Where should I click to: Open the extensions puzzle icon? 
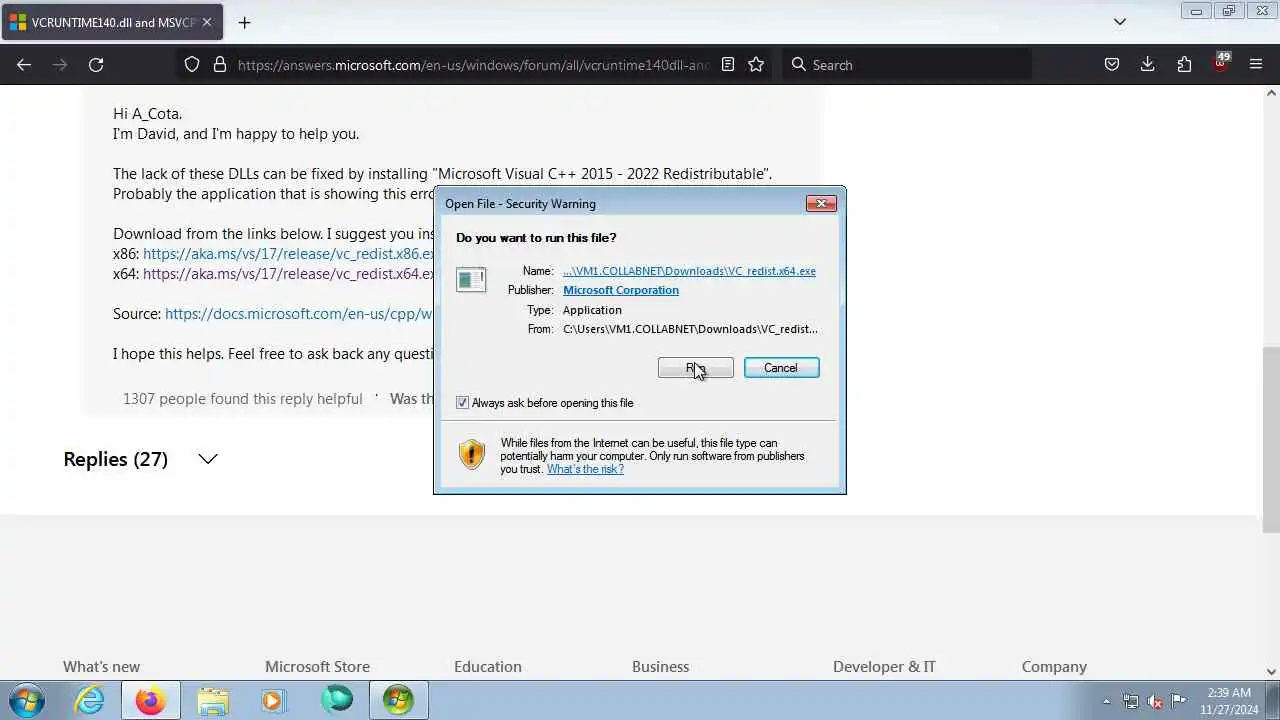(1184, 65)
